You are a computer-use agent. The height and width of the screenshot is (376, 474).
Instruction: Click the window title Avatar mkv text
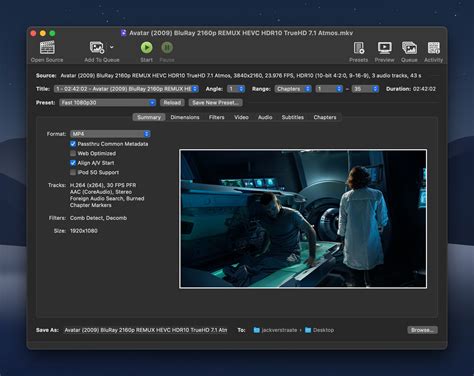point(241,33)
